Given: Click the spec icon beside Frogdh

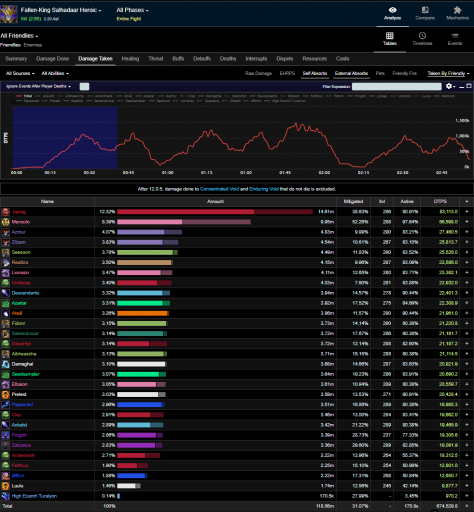Looking at the screenshot, I should click(5, 435).
